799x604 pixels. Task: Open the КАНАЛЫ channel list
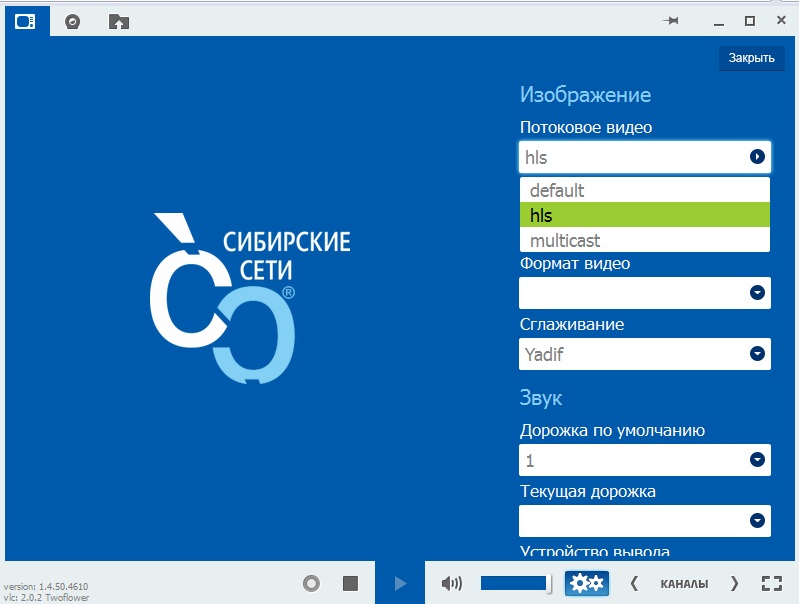[684, 584]
